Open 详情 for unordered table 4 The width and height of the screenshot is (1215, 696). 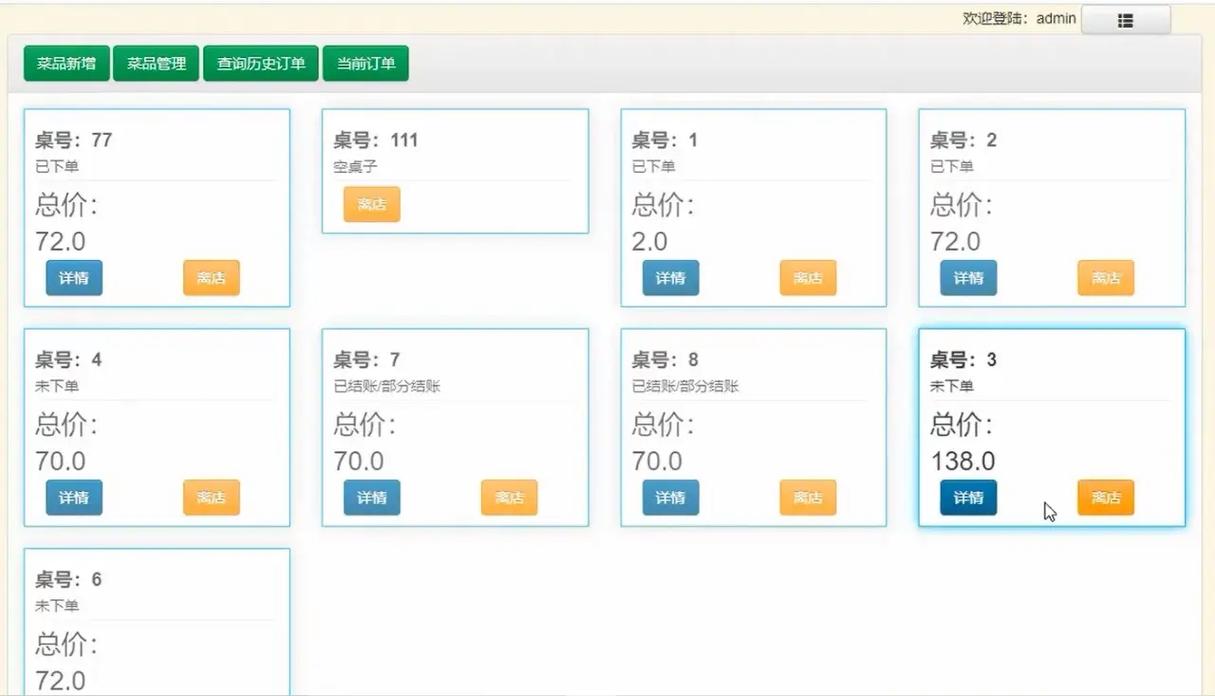click(x=72, y=497)
